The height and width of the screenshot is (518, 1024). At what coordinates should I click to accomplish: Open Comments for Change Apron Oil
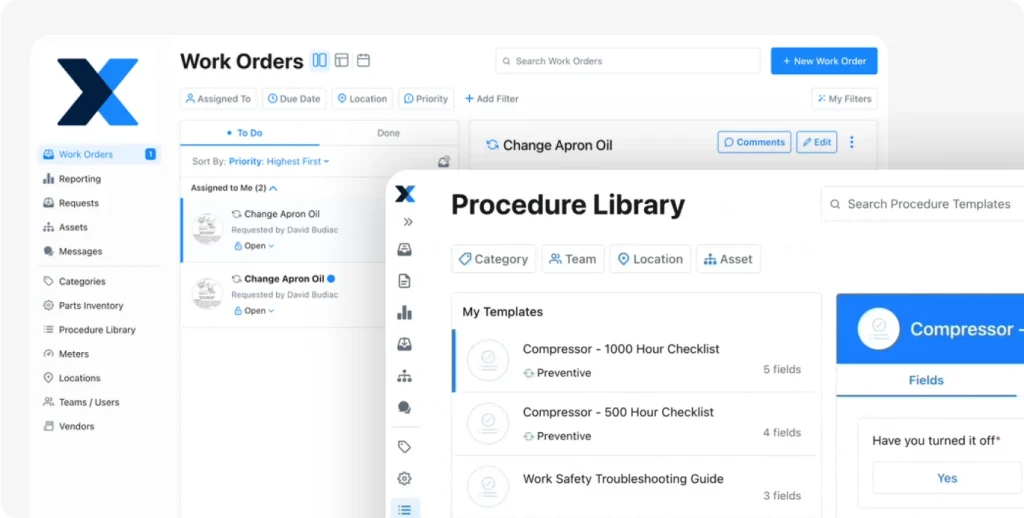754,142
